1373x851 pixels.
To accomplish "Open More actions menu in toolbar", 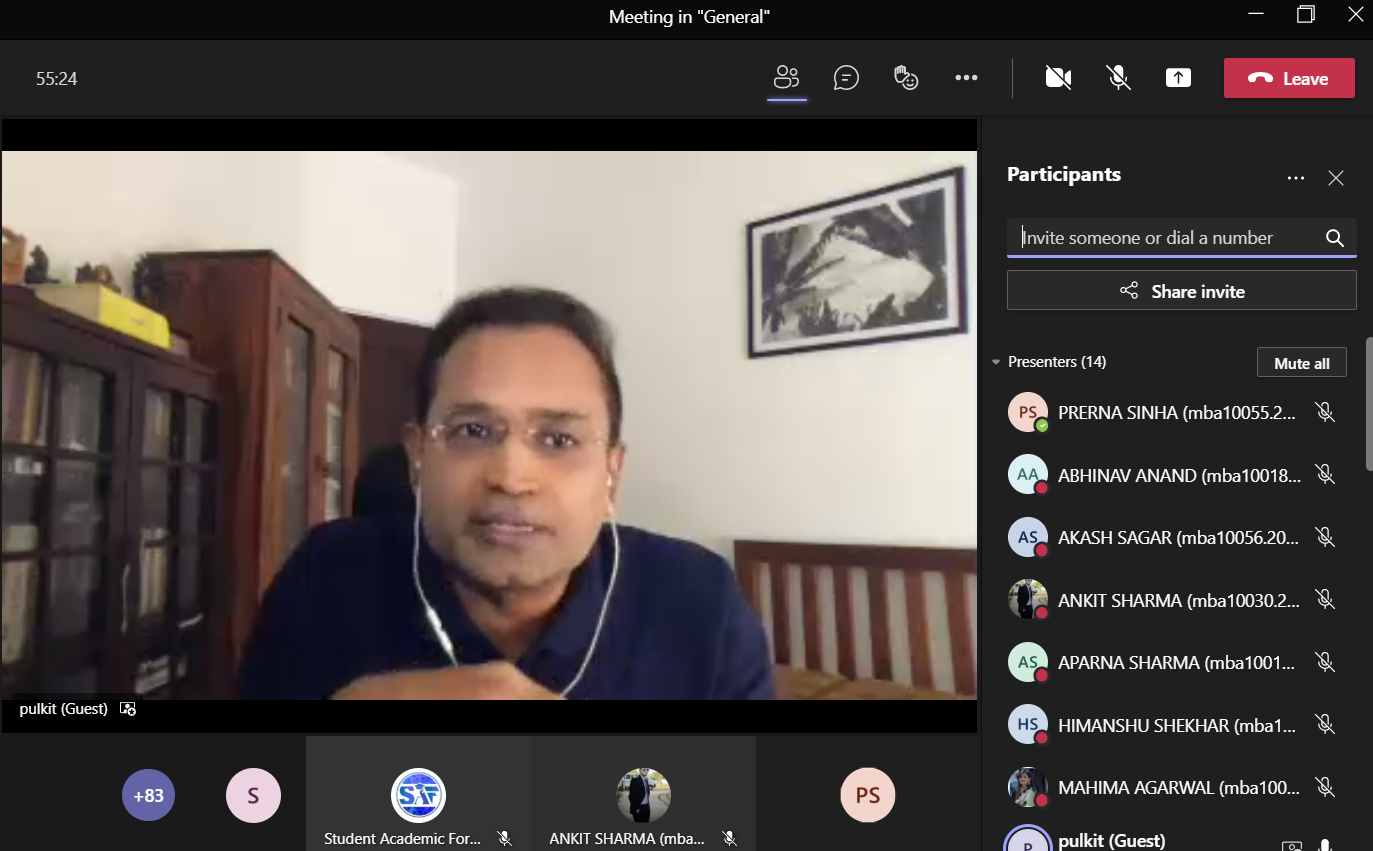I will [966, 78].
